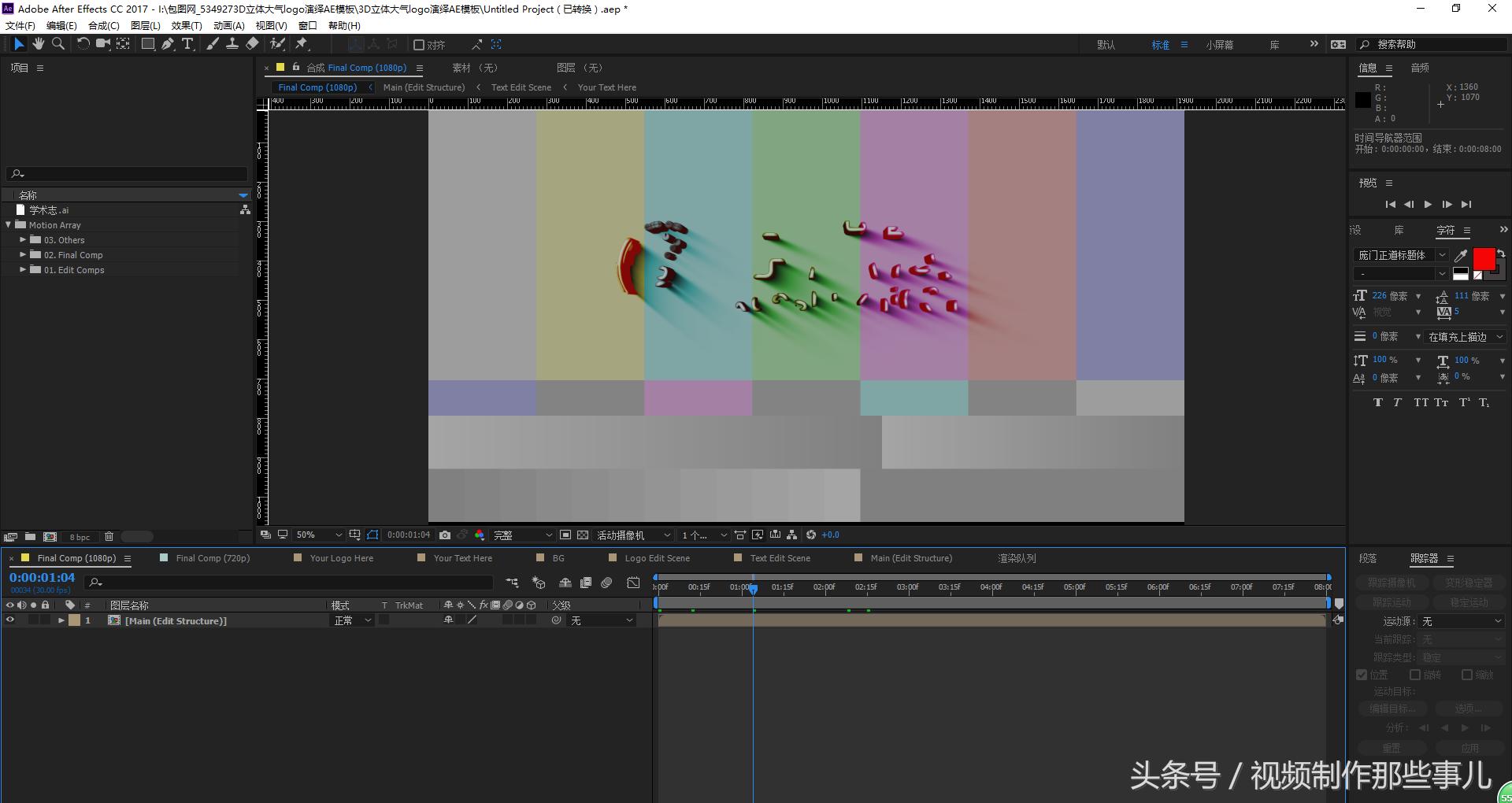
Task: Hide the Main (Edit Structure) layer eye
Action: [x=10, y=620]
